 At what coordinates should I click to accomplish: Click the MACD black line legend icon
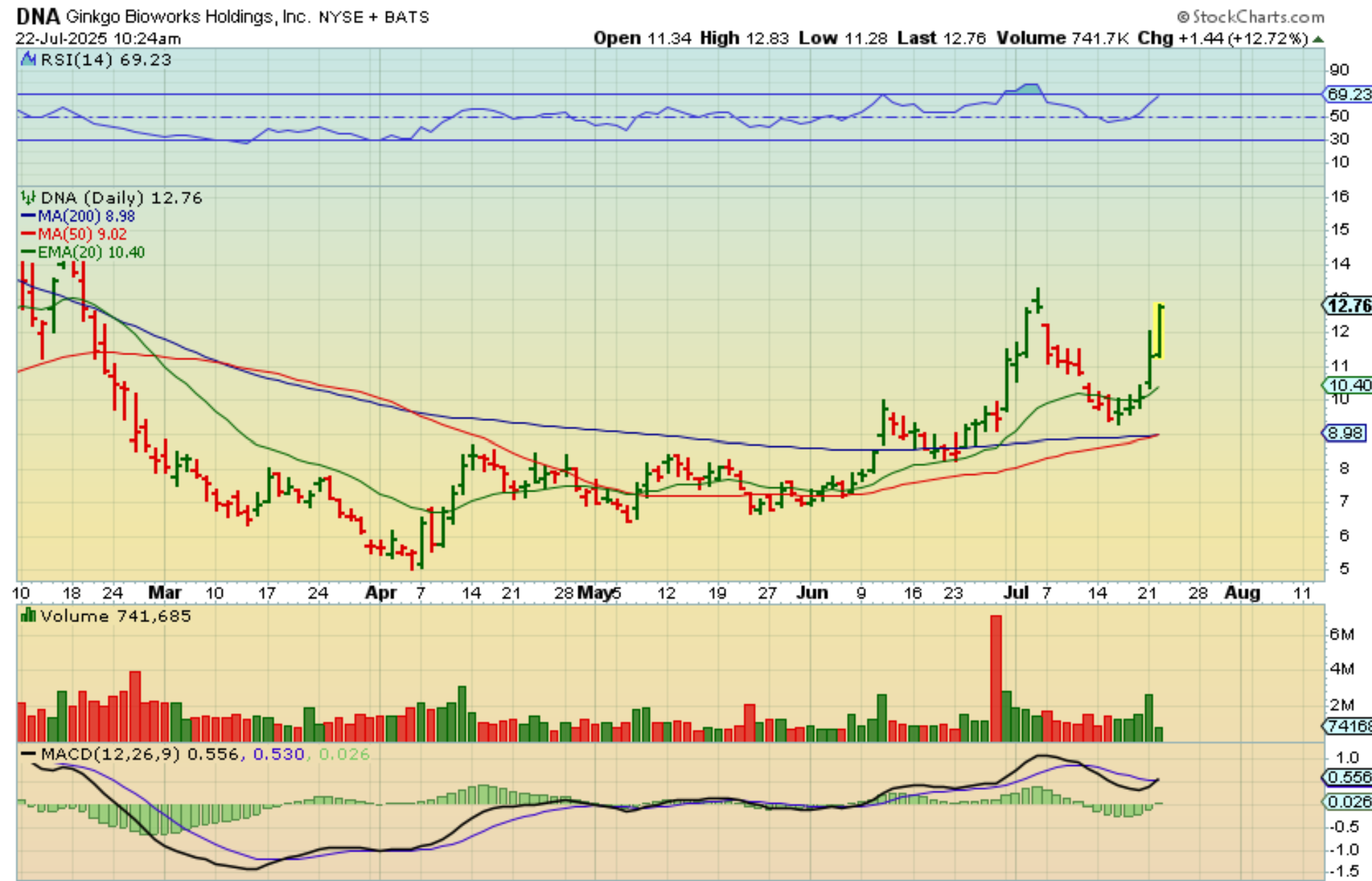point(28,754)
